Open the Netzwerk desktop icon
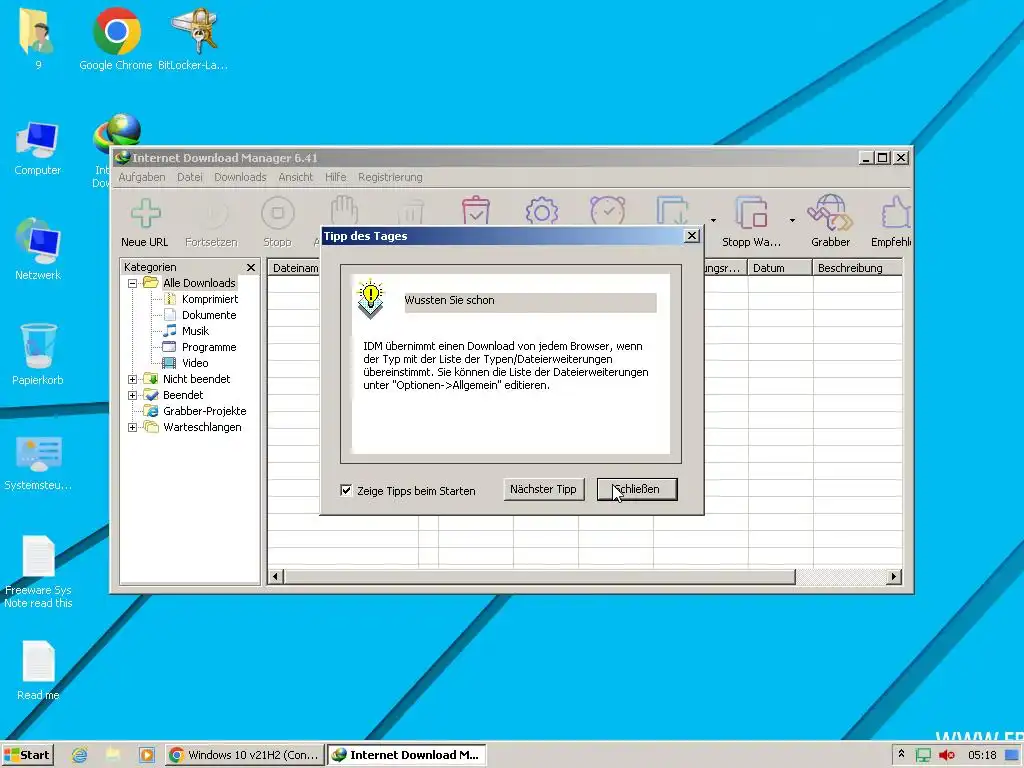Screen dimensions: 1024x768 tap(37, 249)
